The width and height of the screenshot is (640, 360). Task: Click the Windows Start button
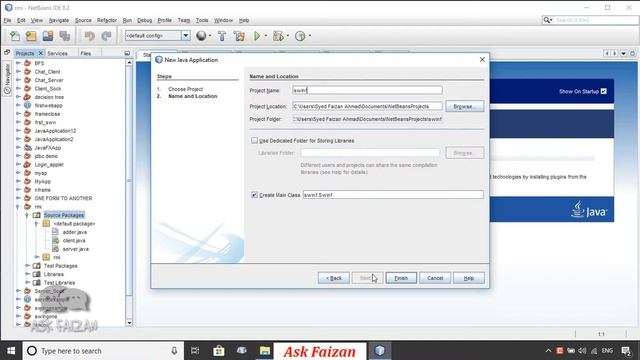pos(11,351)
